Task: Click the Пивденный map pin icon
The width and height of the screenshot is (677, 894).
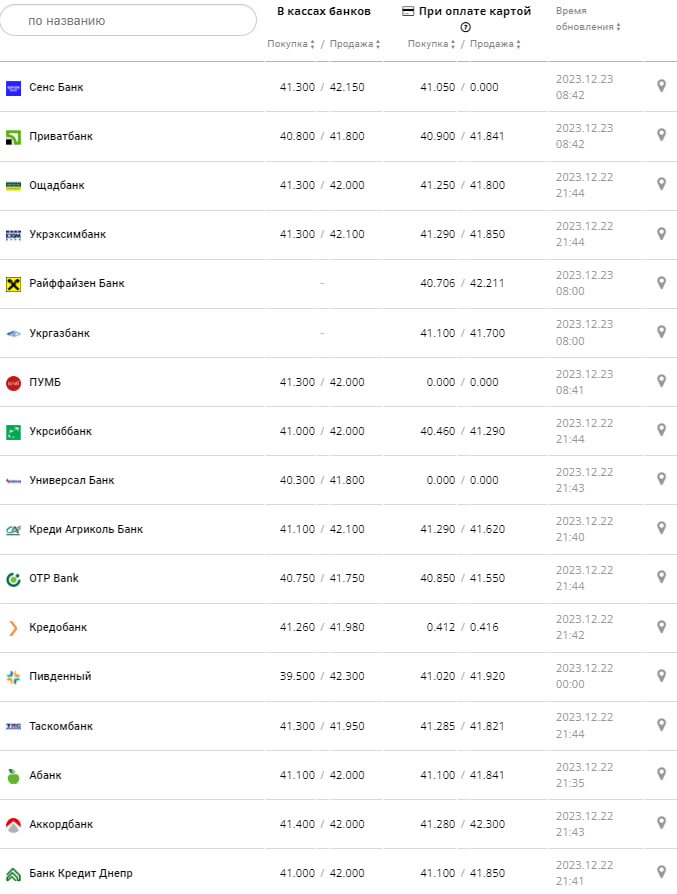Action: [661, 676]
